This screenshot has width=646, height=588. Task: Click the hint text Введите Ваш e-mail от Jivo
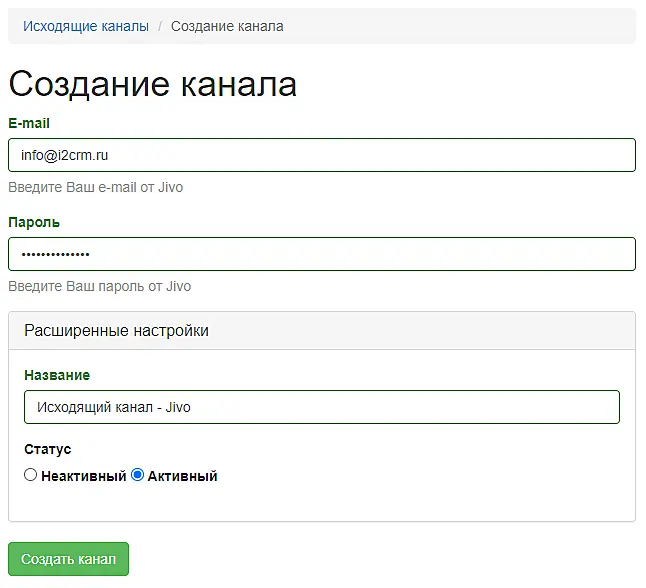(x=96, y=187)
